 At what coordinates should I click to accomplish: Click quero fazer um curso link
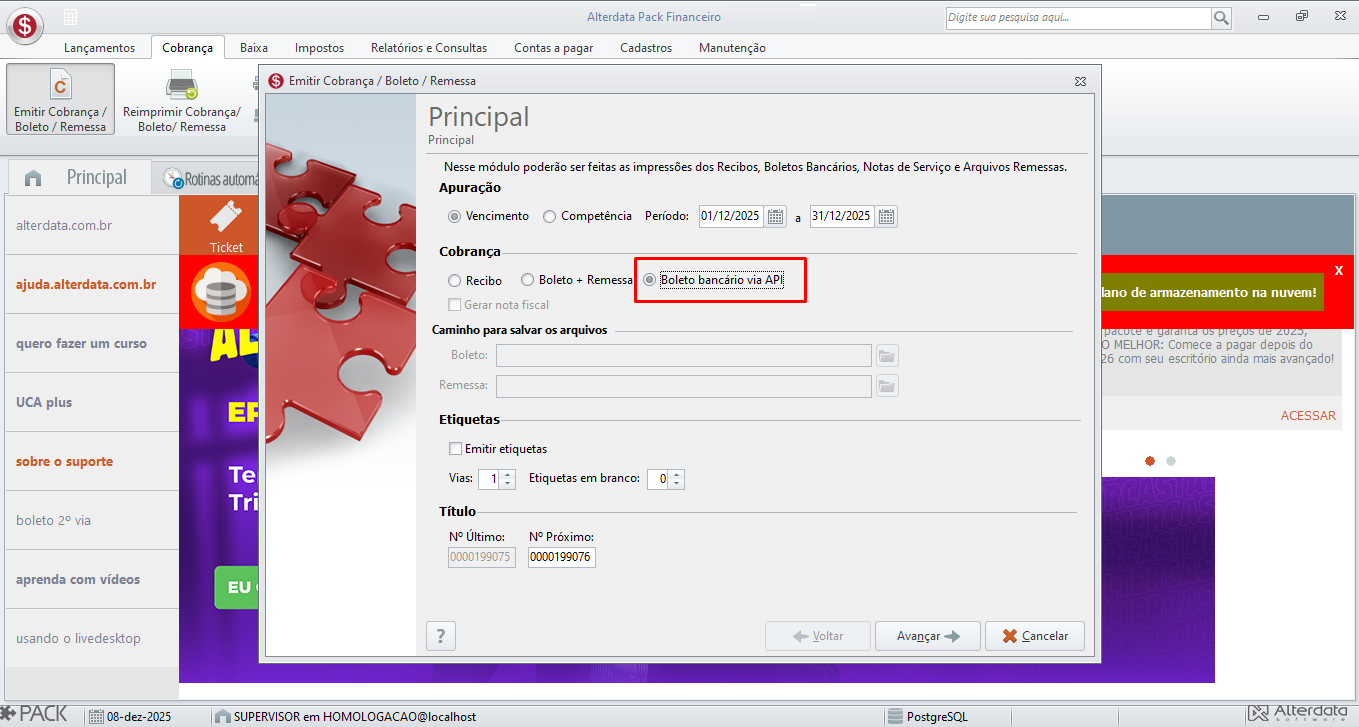92,343
